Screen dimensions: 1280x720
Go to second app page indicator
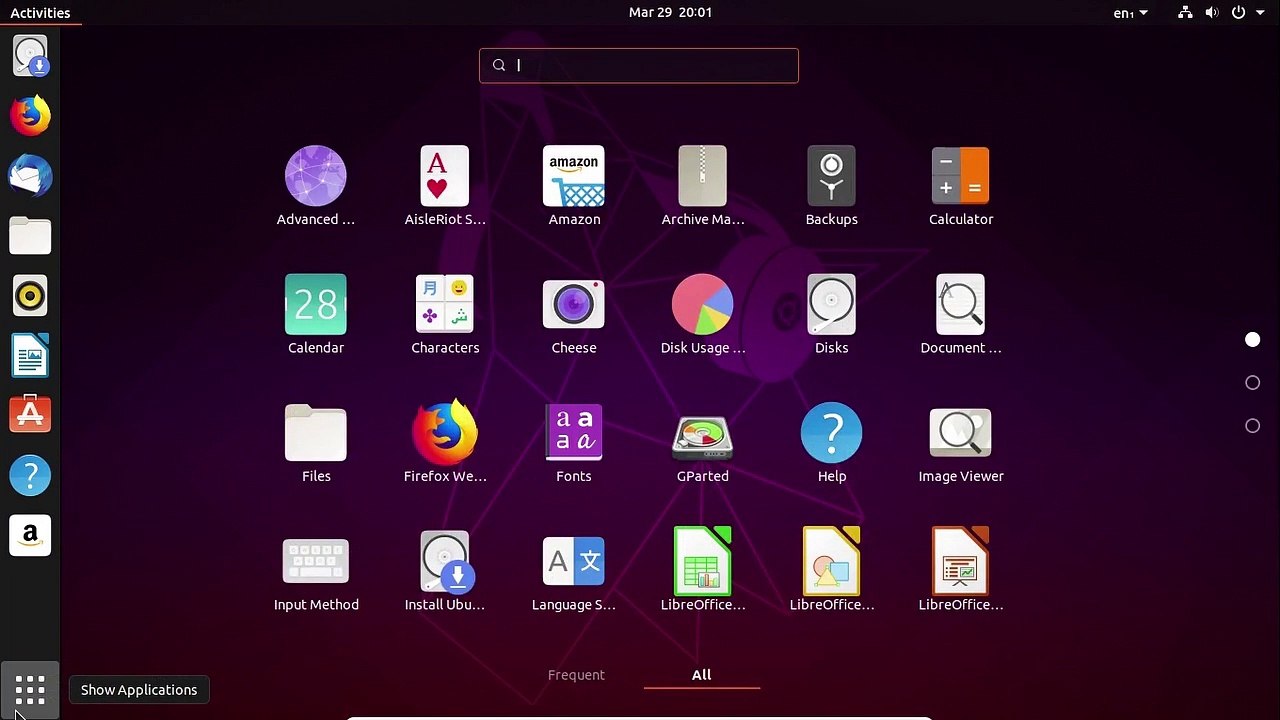[1252, 383]
